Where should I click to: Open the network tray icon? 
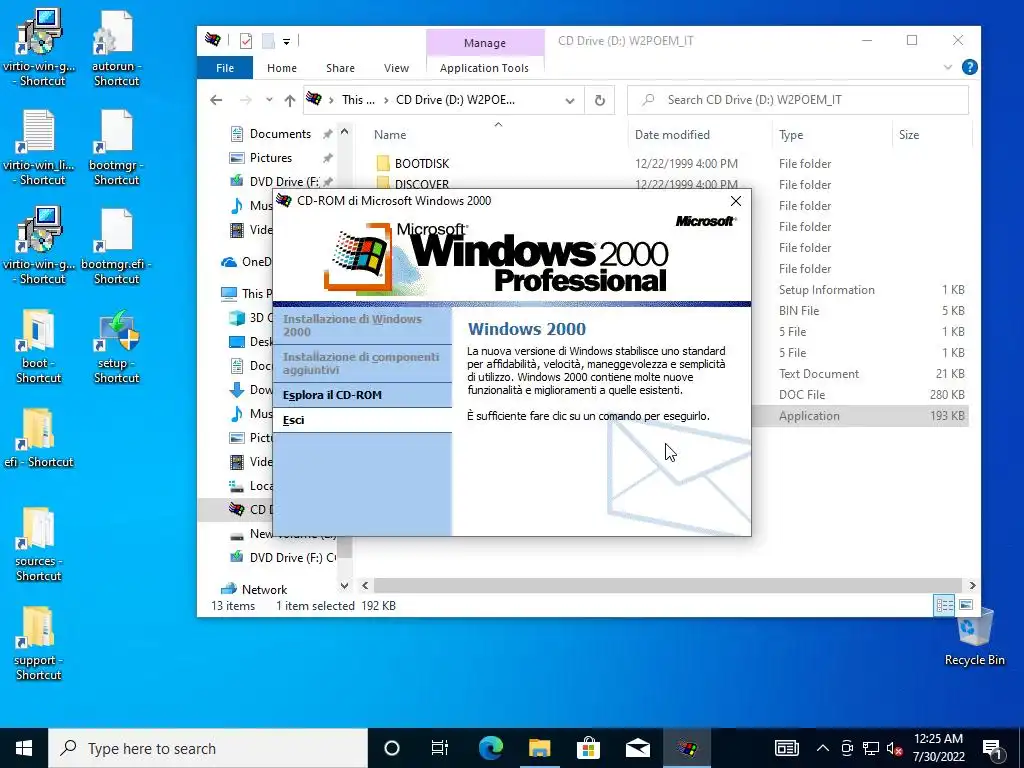click(871, 748)
